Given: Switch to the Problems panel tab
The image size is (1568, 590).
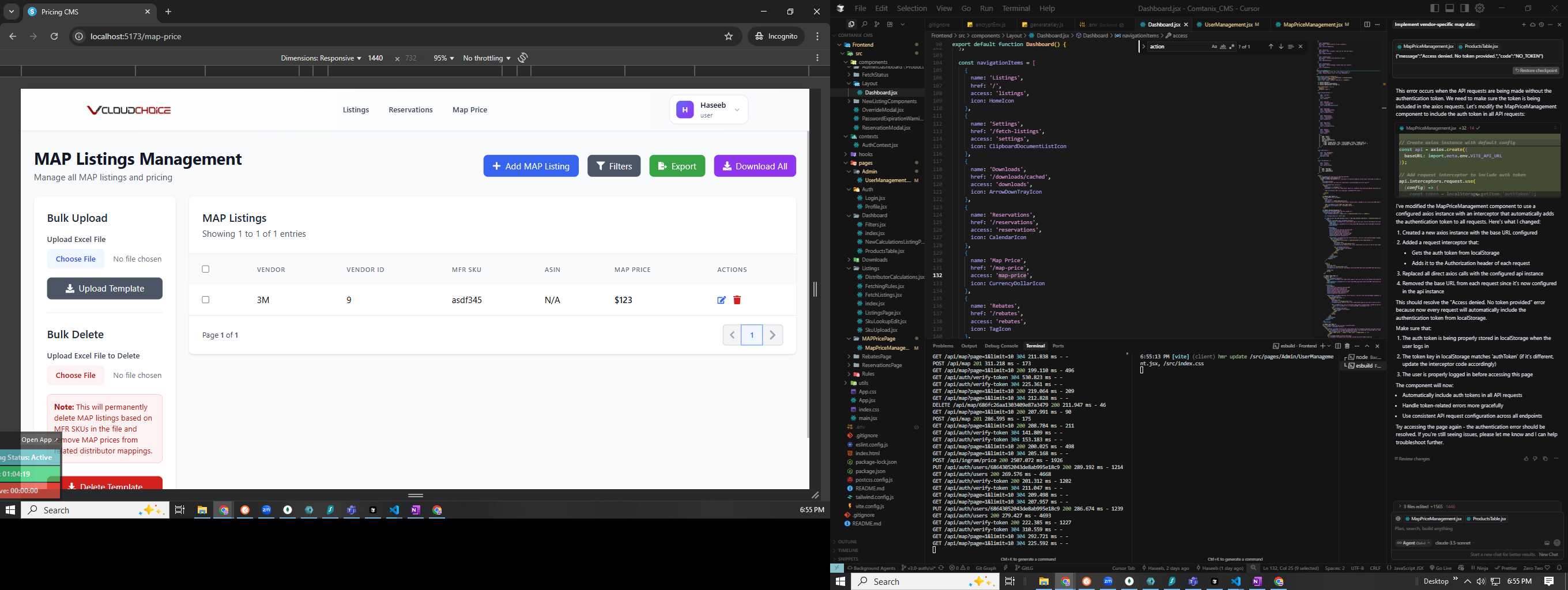Looking at the screenshot, I should pos(943,346).
